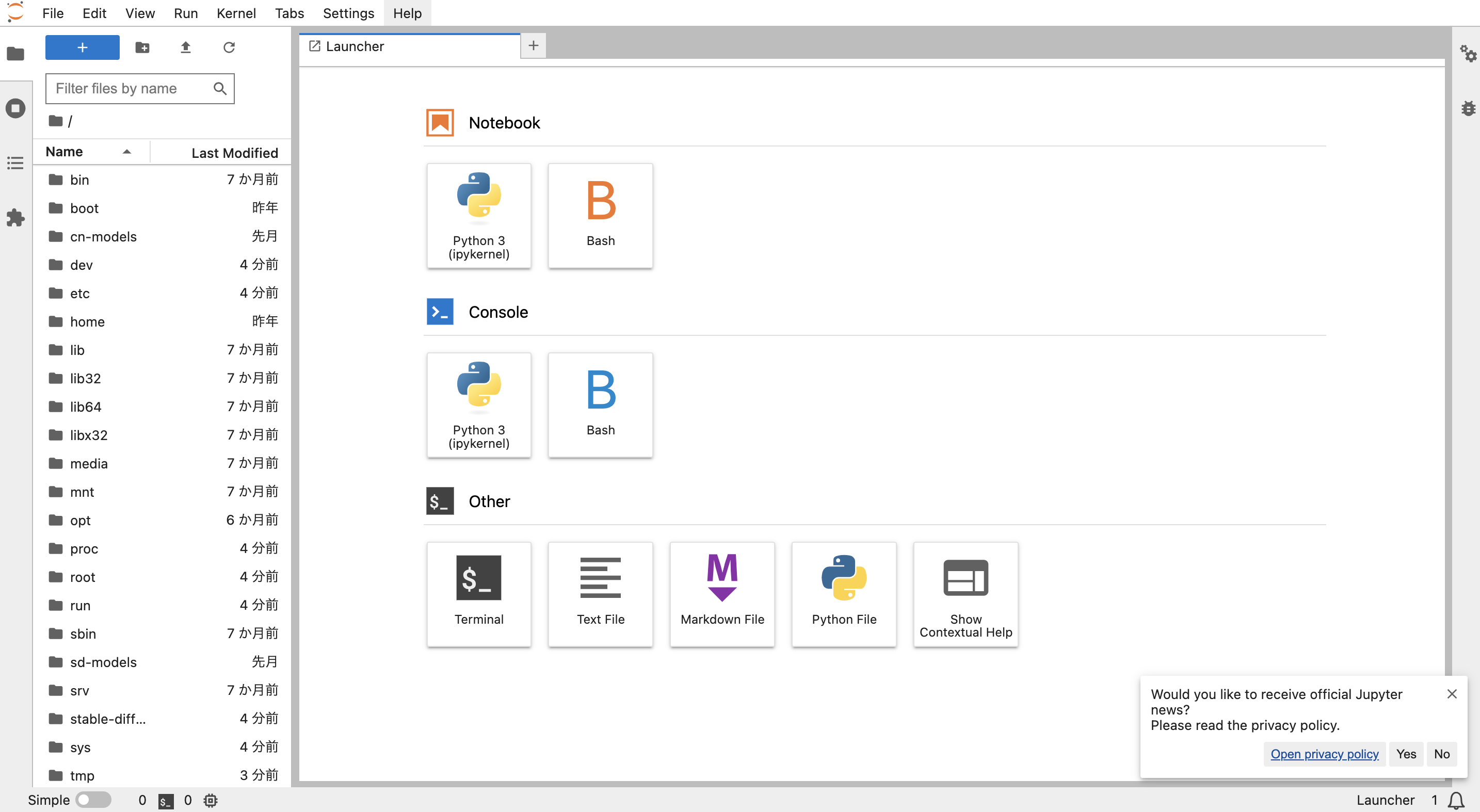This screenshot has height=812, width=1480.
Task: Select the tmp folder
Action: point(162,775)
